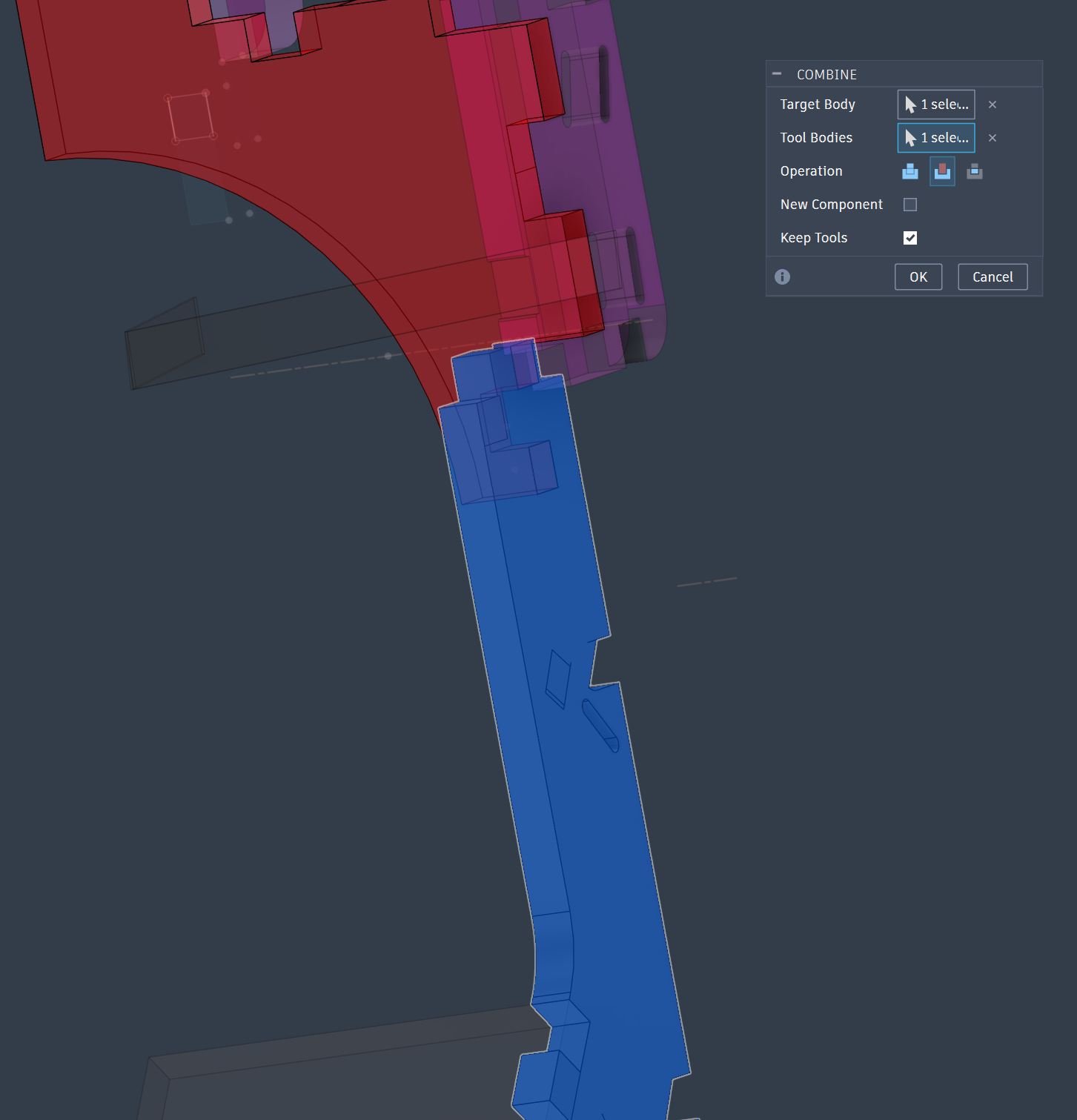Select the Cut operation icon
Screen dimensions: 1077x1120
click(942, 171)
